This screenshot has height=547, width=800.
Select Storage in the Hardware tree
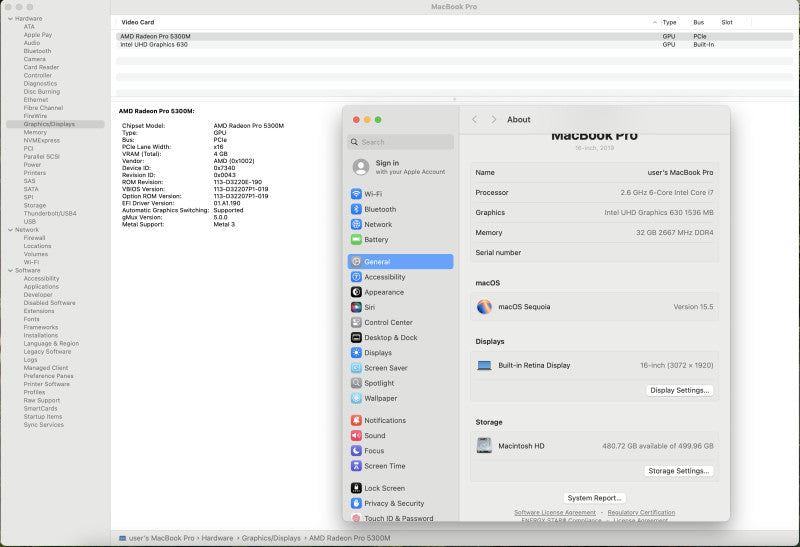(x=35, y=205)
